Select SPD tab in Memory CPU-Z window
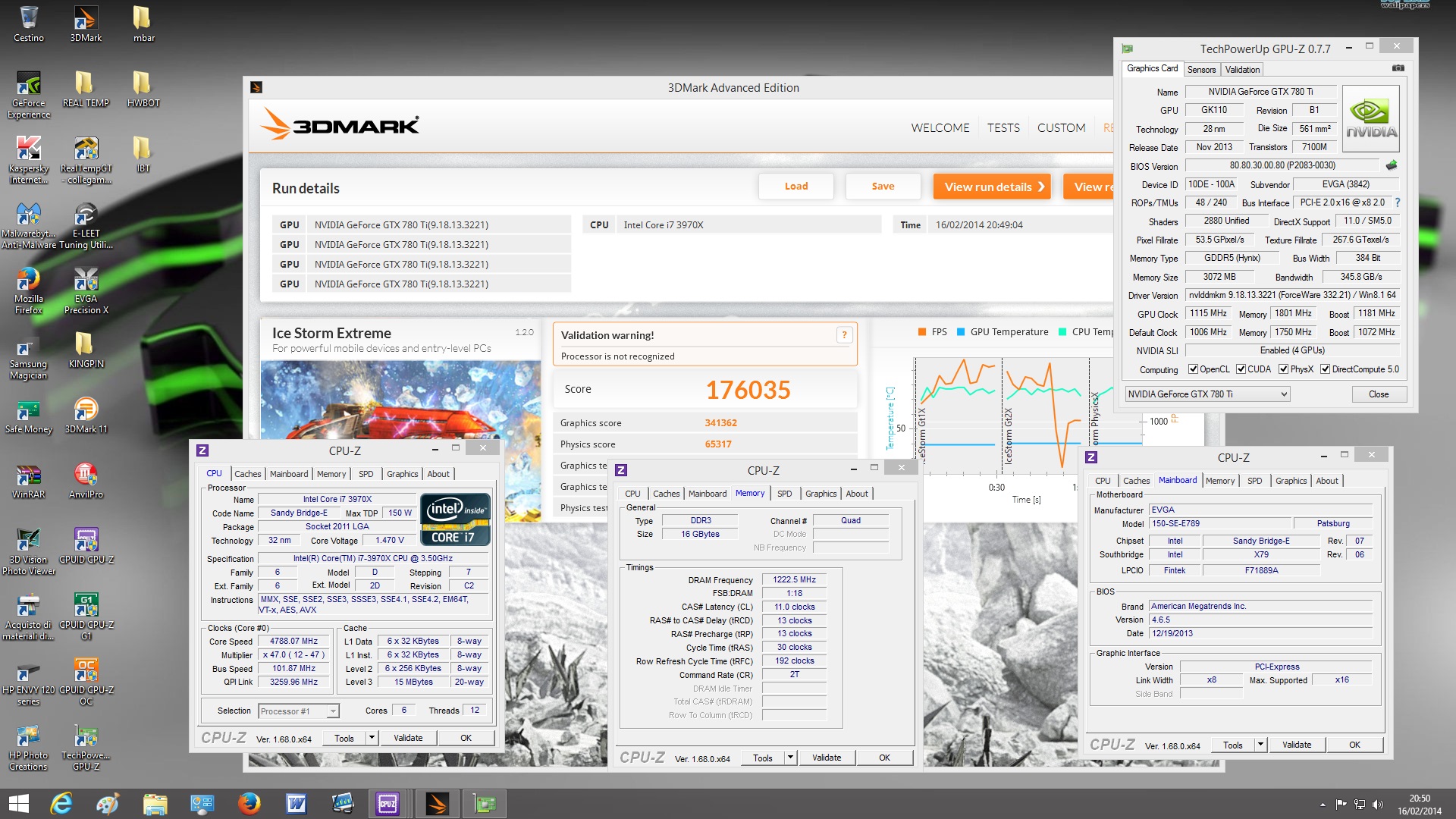 coord(784,494)
